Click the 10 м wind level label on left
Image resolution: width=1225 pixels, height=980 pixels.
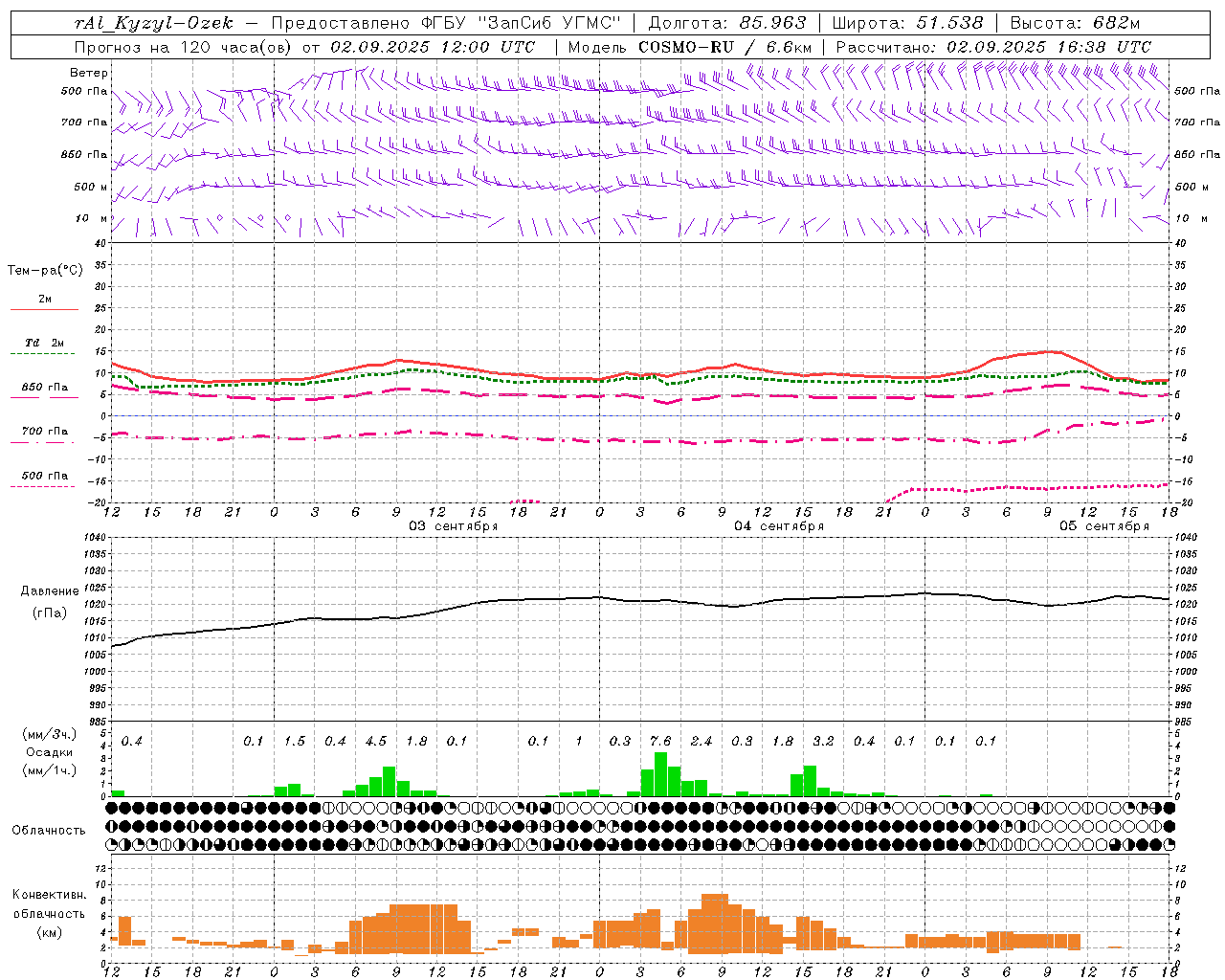(93, 219)
